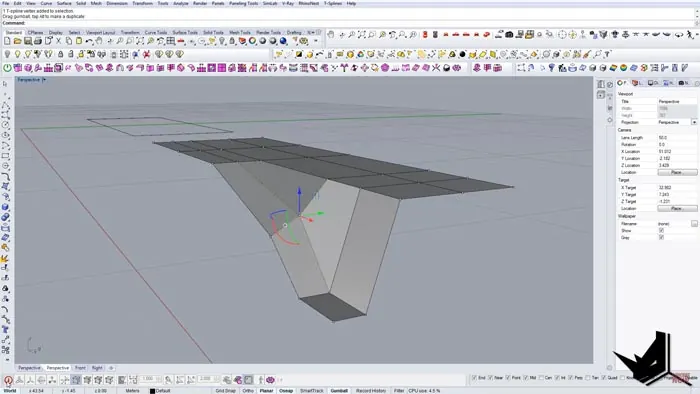
Task: Click the red car Set View icon
Action: [x=181, y=41]
